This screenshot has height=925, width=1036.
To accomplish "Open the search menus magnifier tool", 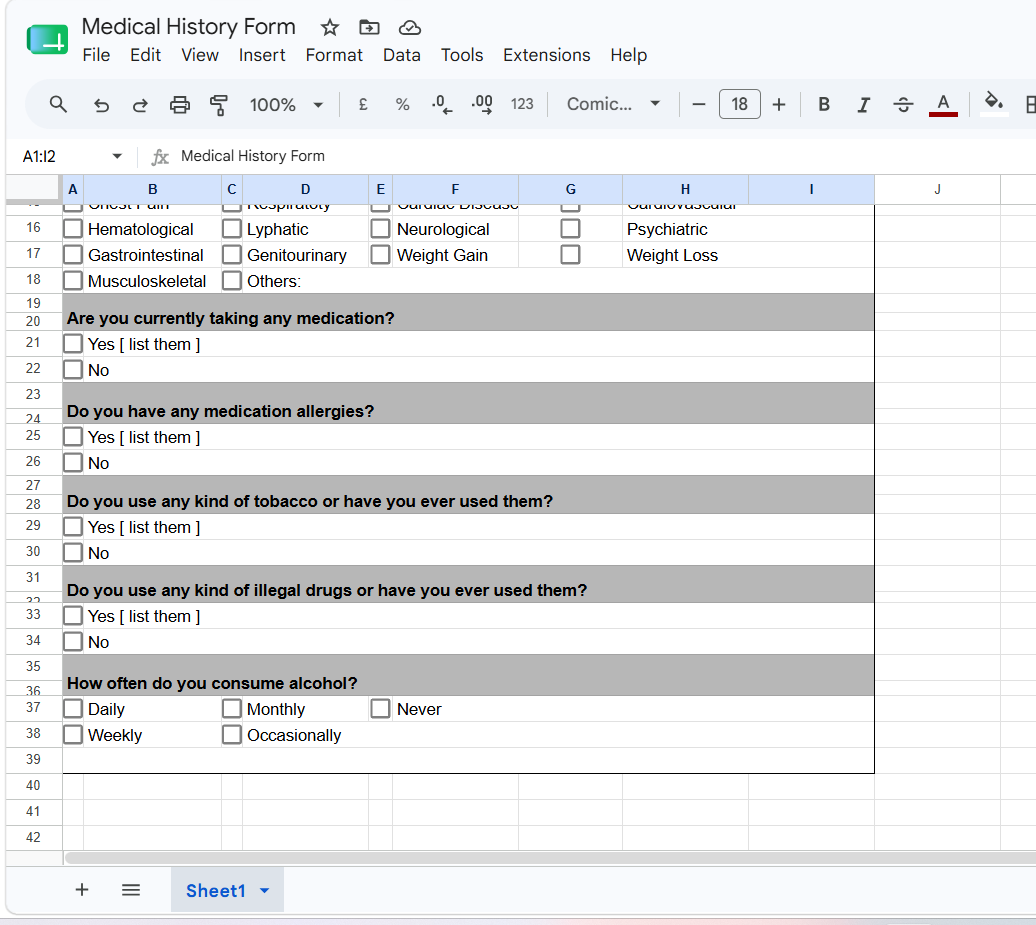I will [x=58, y=104].
